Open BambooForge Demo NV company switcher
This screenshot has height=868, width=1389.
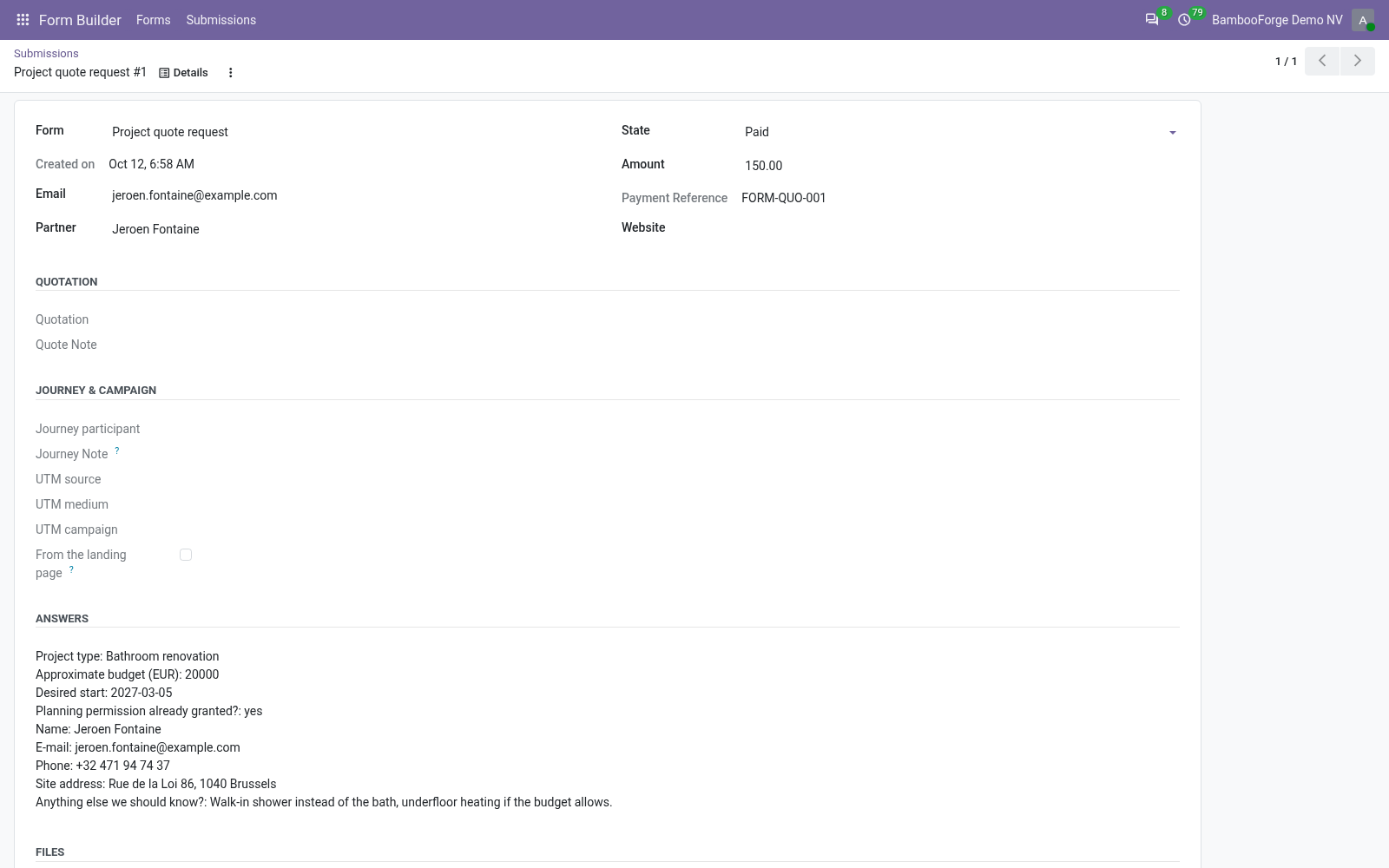[x=1277, y=20]
